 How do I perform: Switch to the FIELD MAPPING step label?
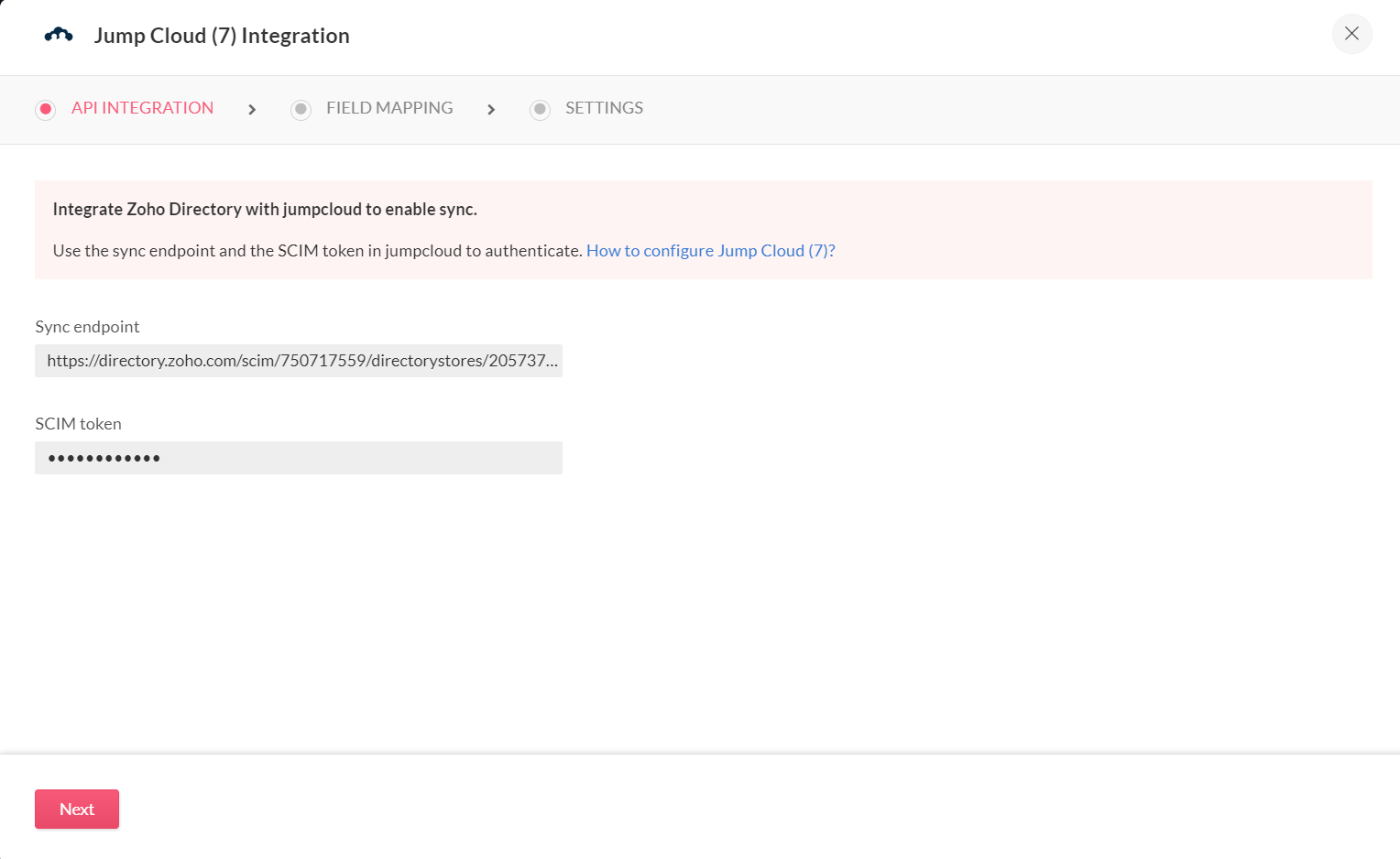tap(389, 108)
